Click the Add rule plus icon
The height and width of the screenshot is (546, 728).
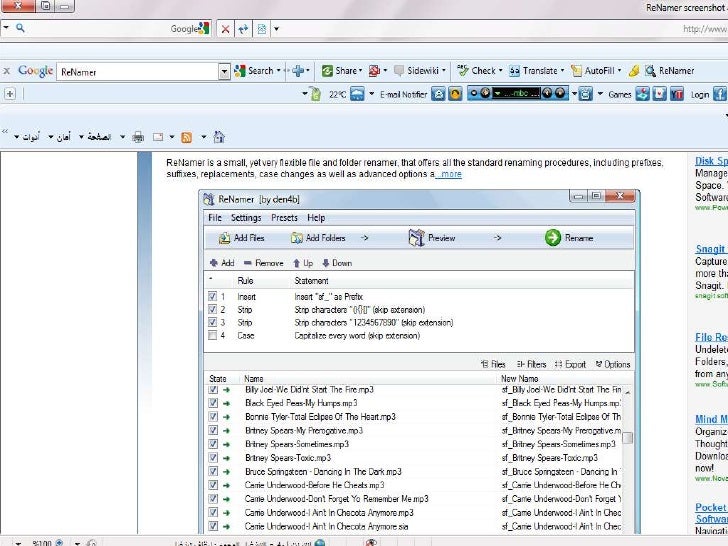pyautogui.click(x=214, y=263)
